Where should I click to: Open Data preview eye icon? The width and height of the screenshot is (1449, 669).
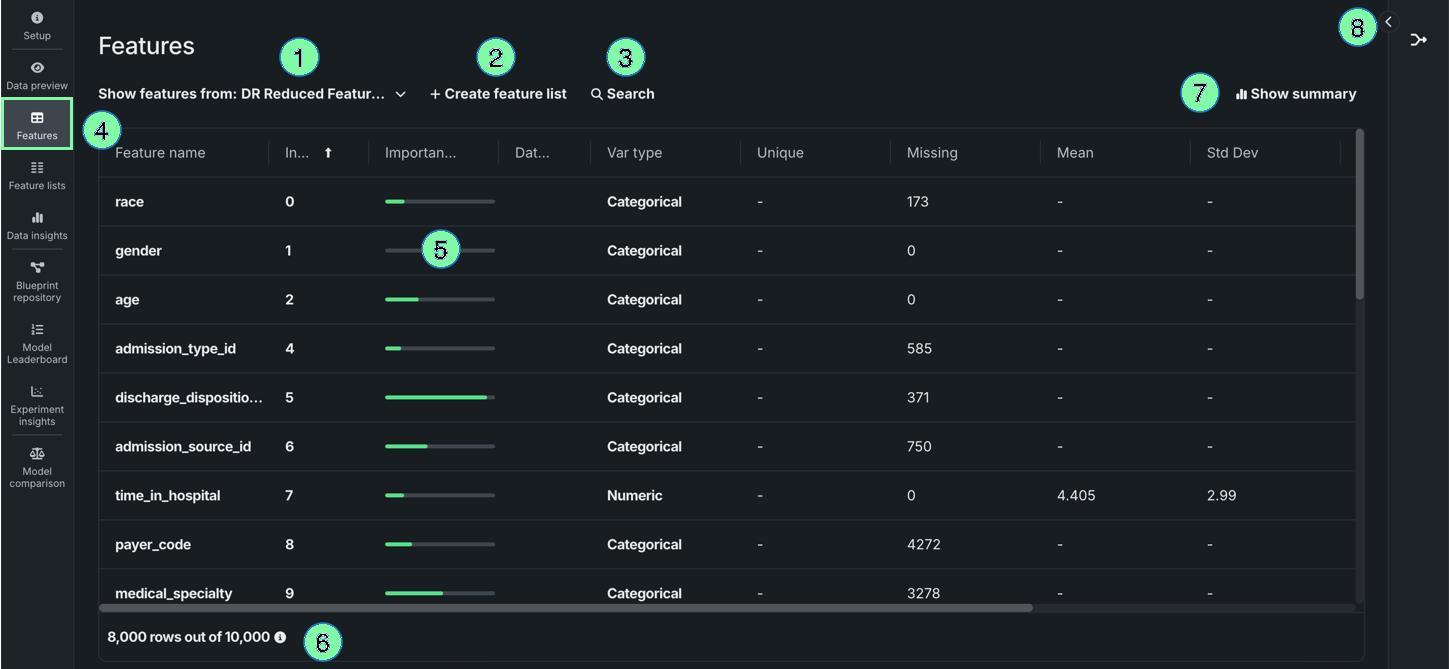click(37, 68)
